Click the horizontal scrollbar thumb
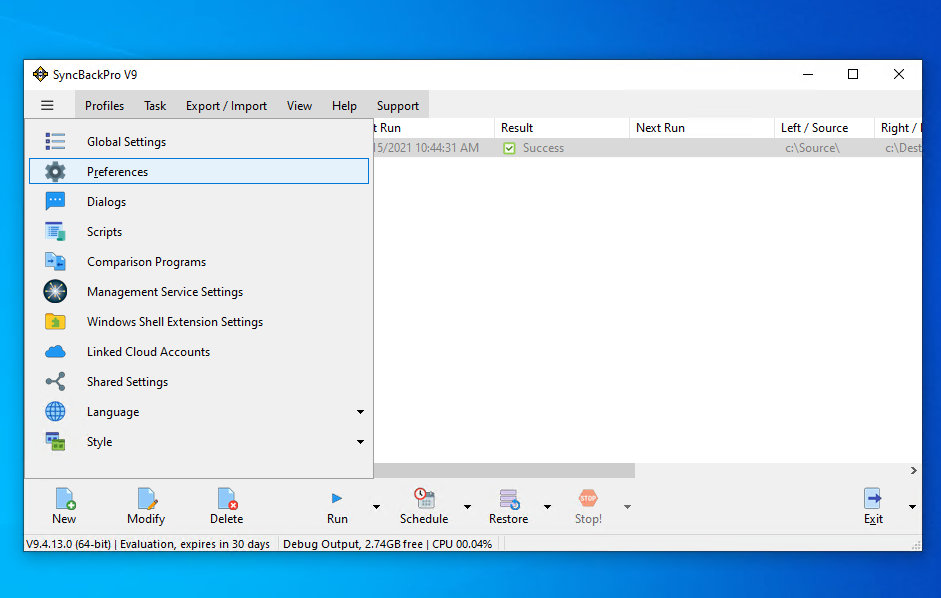 [x=504, y=471]
